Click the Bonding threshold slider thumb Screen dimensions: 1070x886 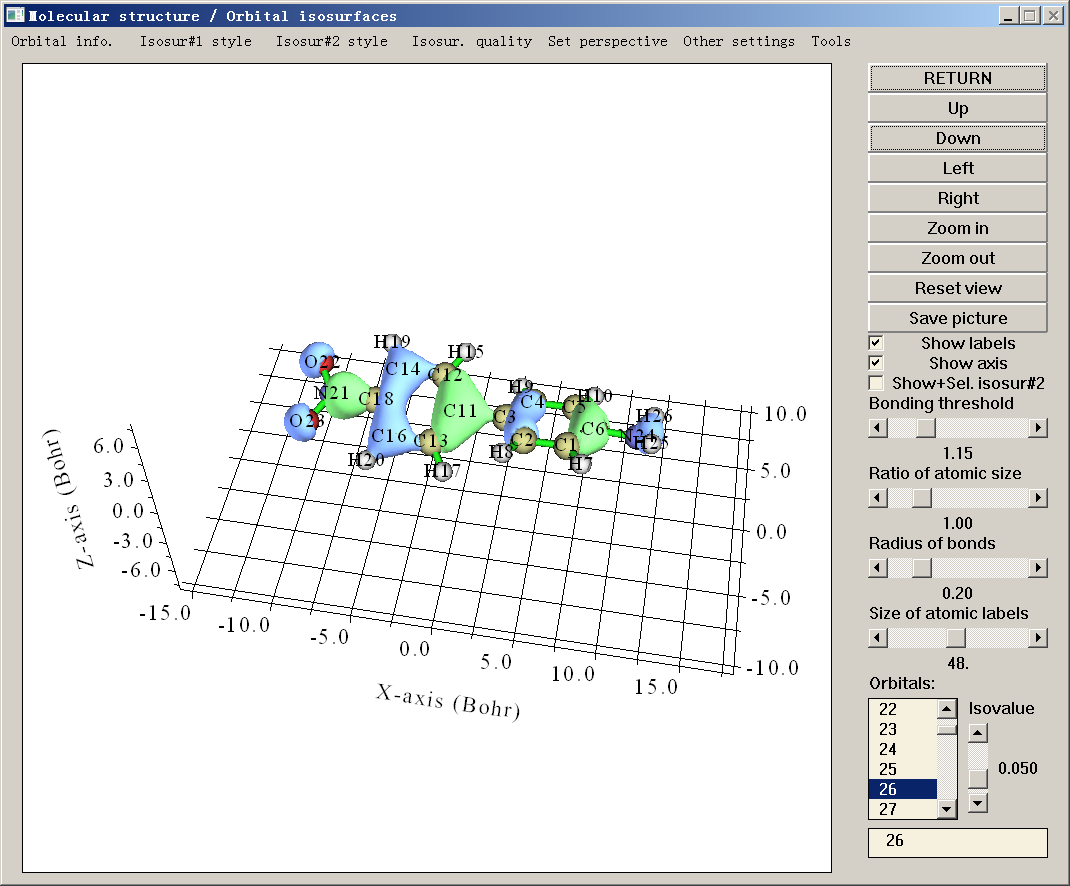point(925,428)
